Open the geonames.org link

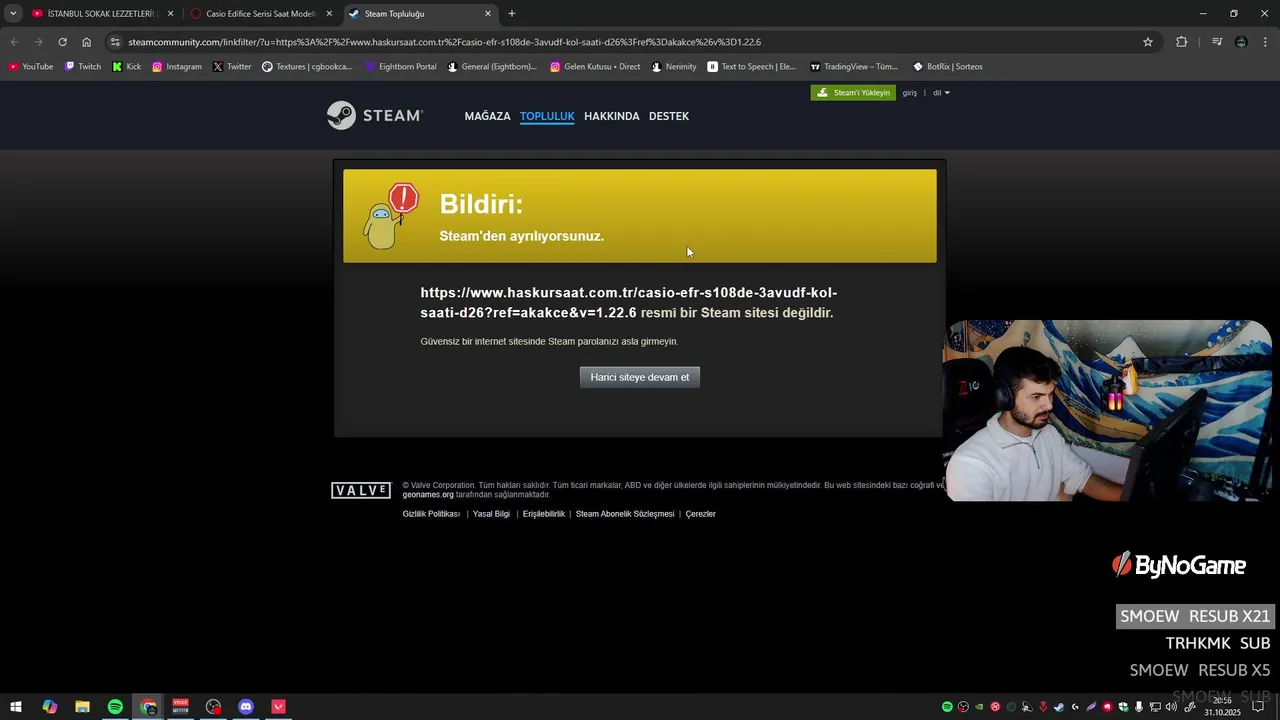[x=428, y=495]
